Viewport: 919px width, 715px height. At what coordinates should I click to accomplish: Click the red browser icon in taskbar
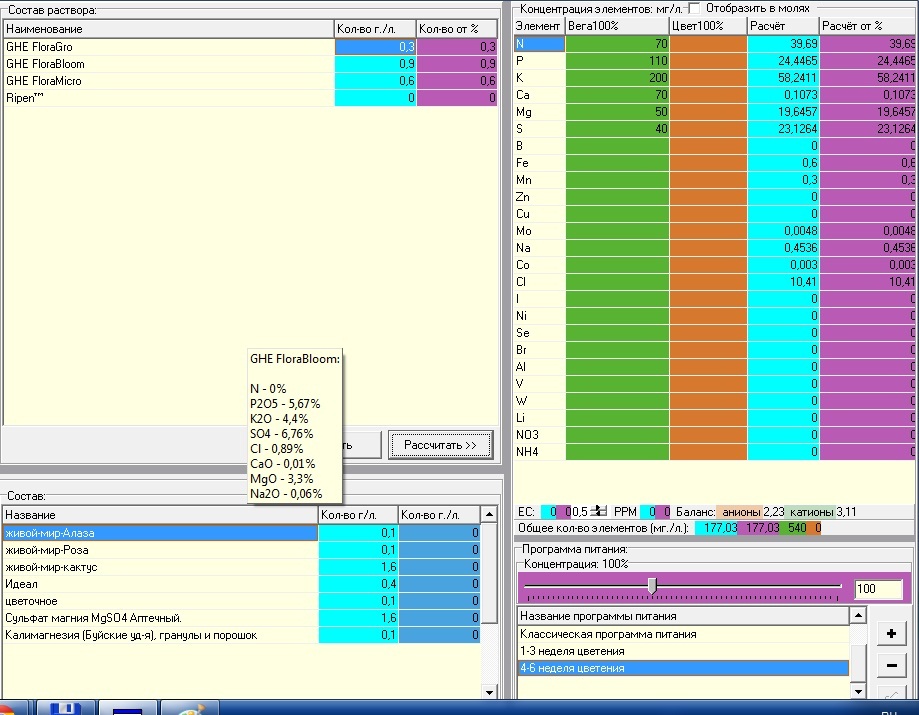point(8,709)
